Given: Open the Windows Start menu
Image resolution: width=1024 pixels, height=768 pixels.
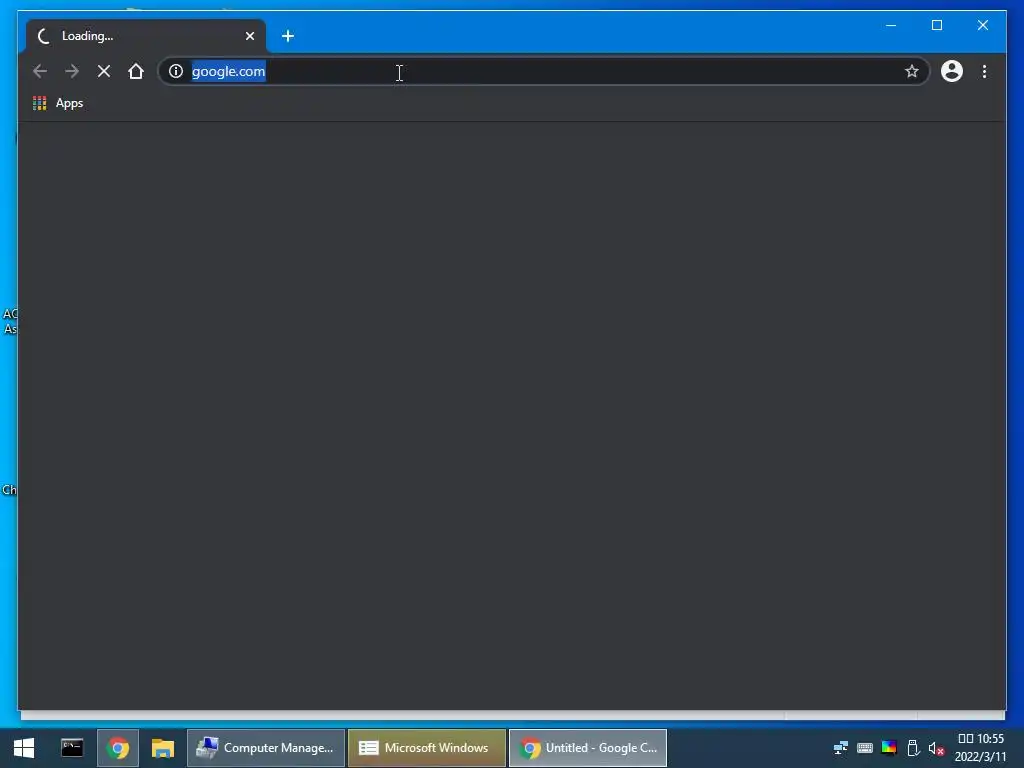Looking at the screenshot, I should click(x=24, y=748).
